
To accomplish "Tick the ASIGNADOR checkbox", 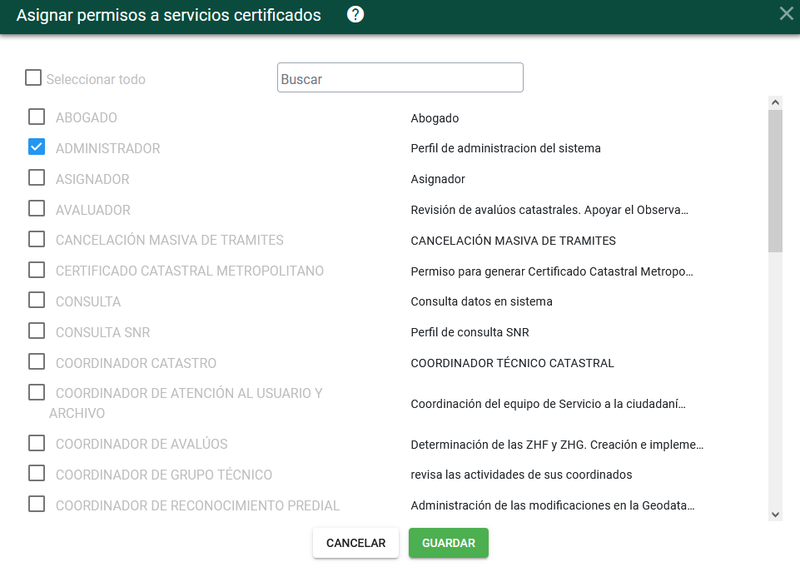I will click(37, 178).
